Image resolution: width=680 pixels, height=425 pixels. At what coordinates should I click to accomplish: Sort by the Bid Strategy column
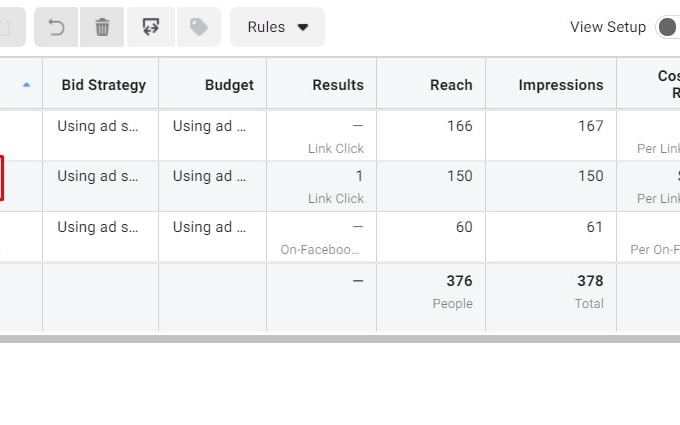pos(103,85)
